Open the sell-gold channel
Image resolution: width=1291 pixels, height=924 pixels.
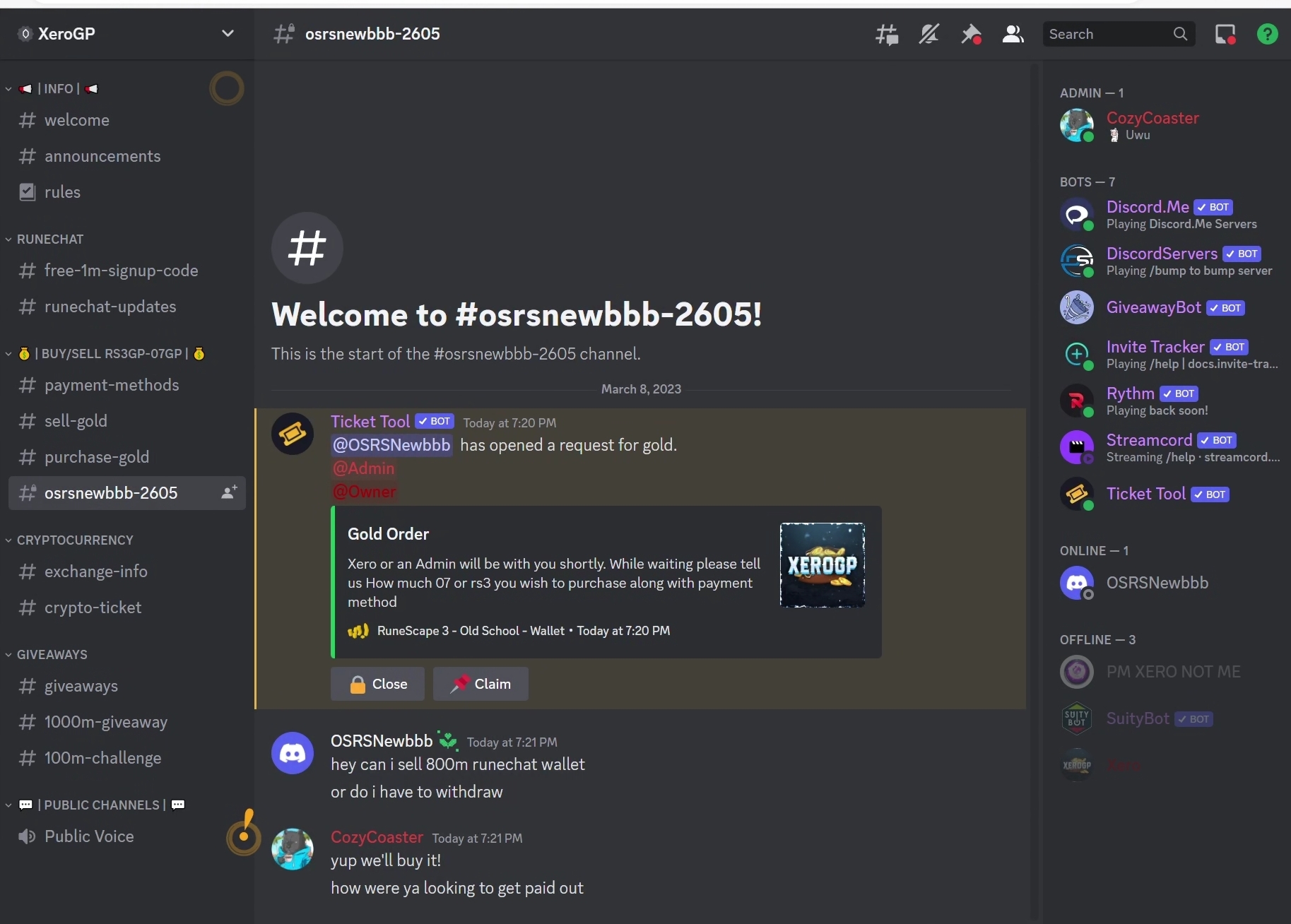click(x=127, y=421)
